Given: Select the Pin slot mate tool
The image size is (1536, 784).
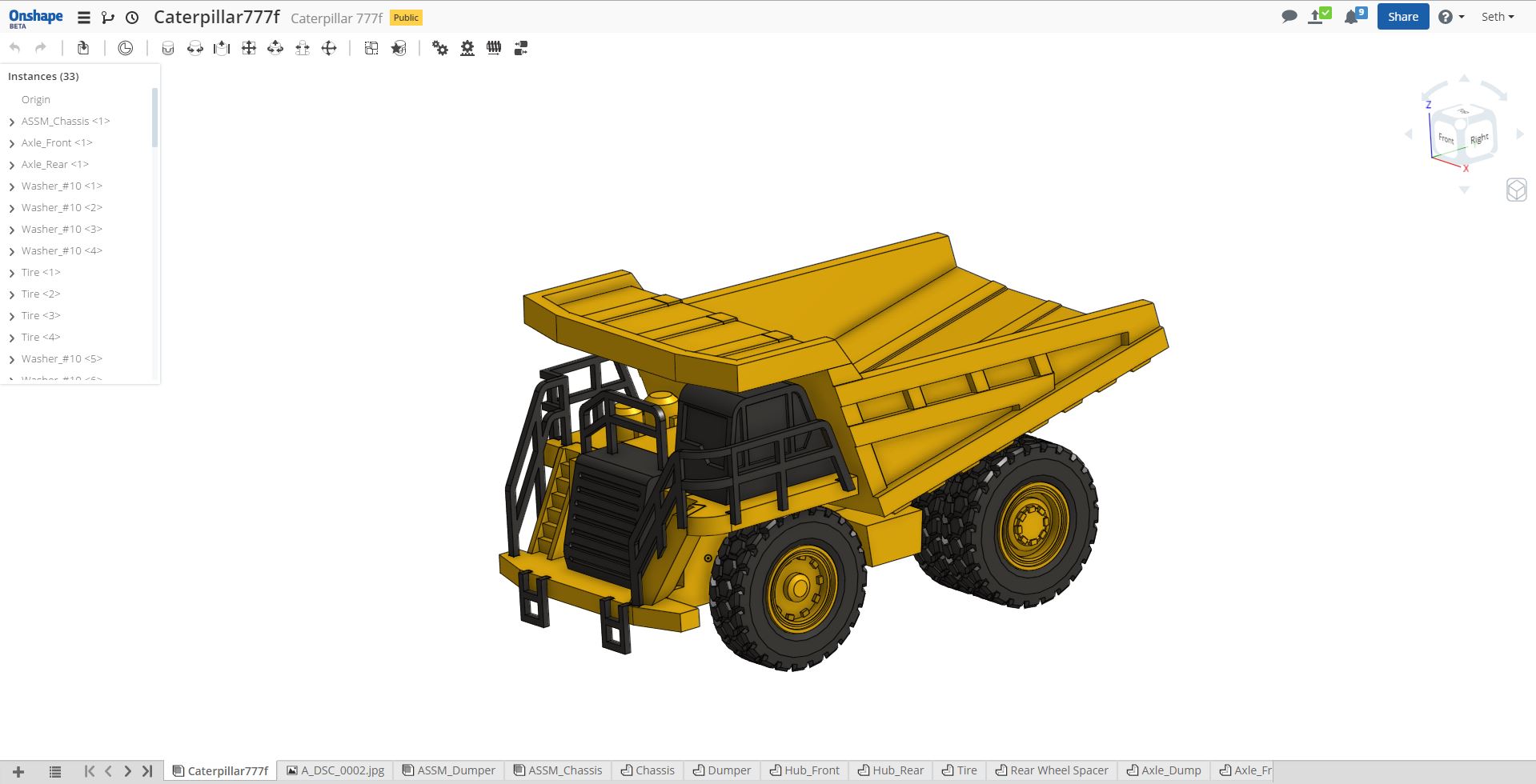Looking at the screenshot, I should click(303, 48).
